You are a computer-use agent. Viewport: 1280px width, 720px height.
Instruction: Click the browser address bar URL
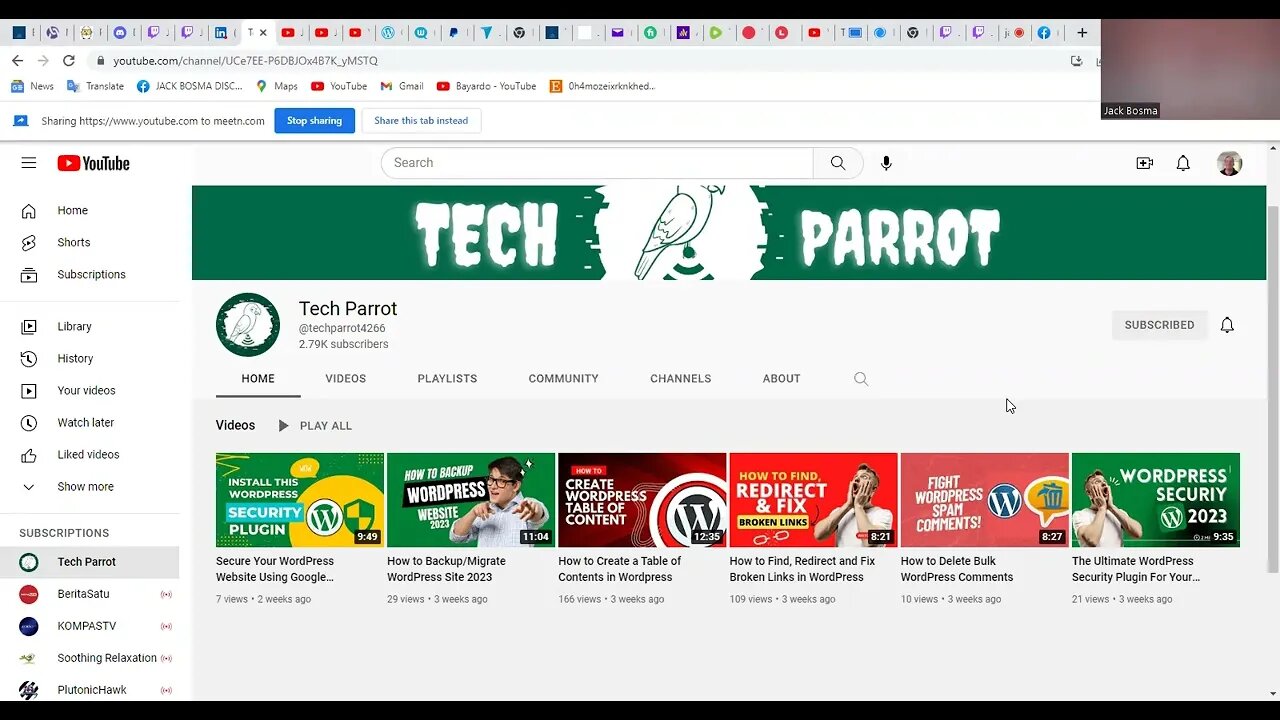(x=245, y=61)
